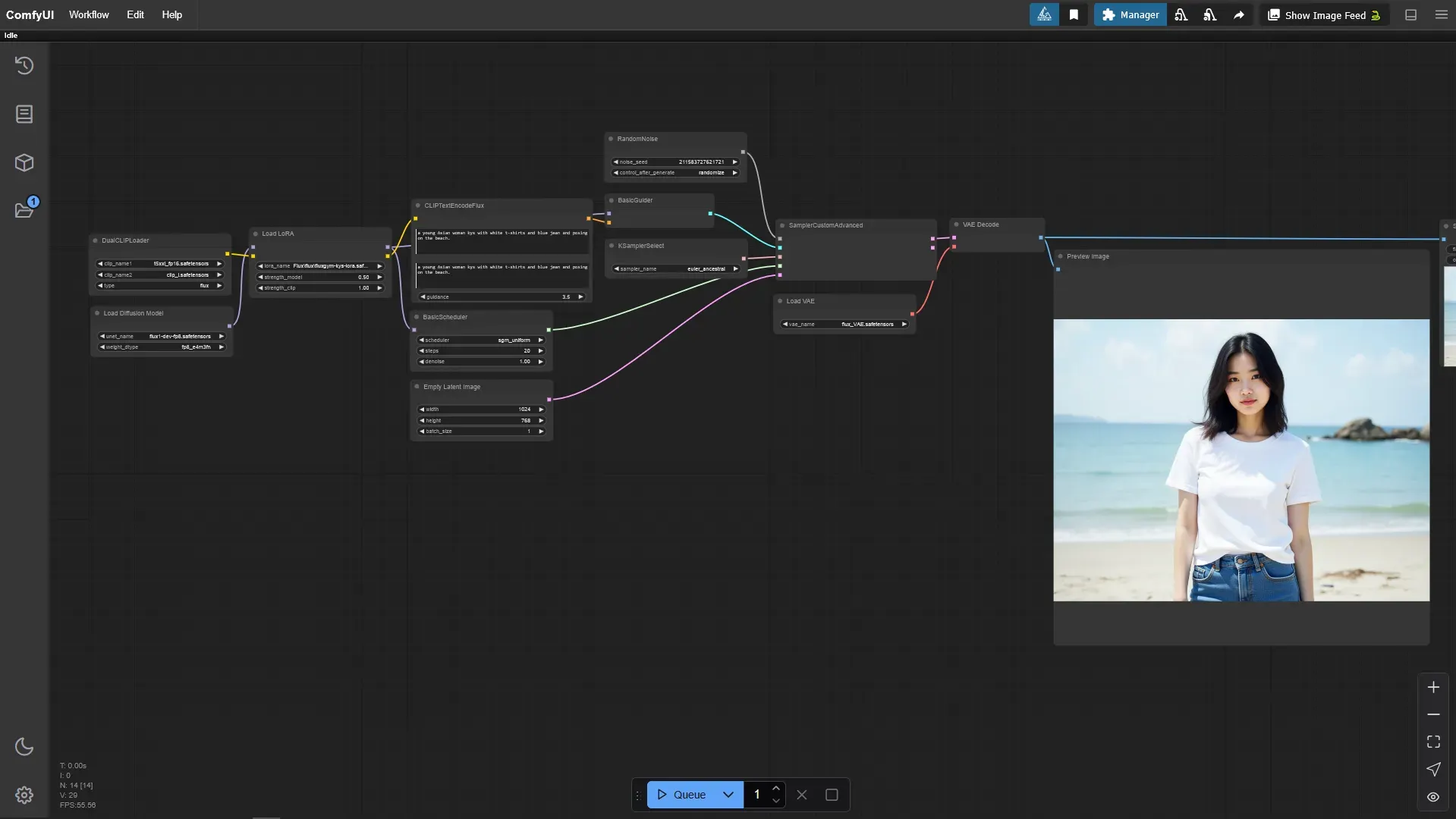
Task: Open the model library cube icon
Action: click(24, 162)
